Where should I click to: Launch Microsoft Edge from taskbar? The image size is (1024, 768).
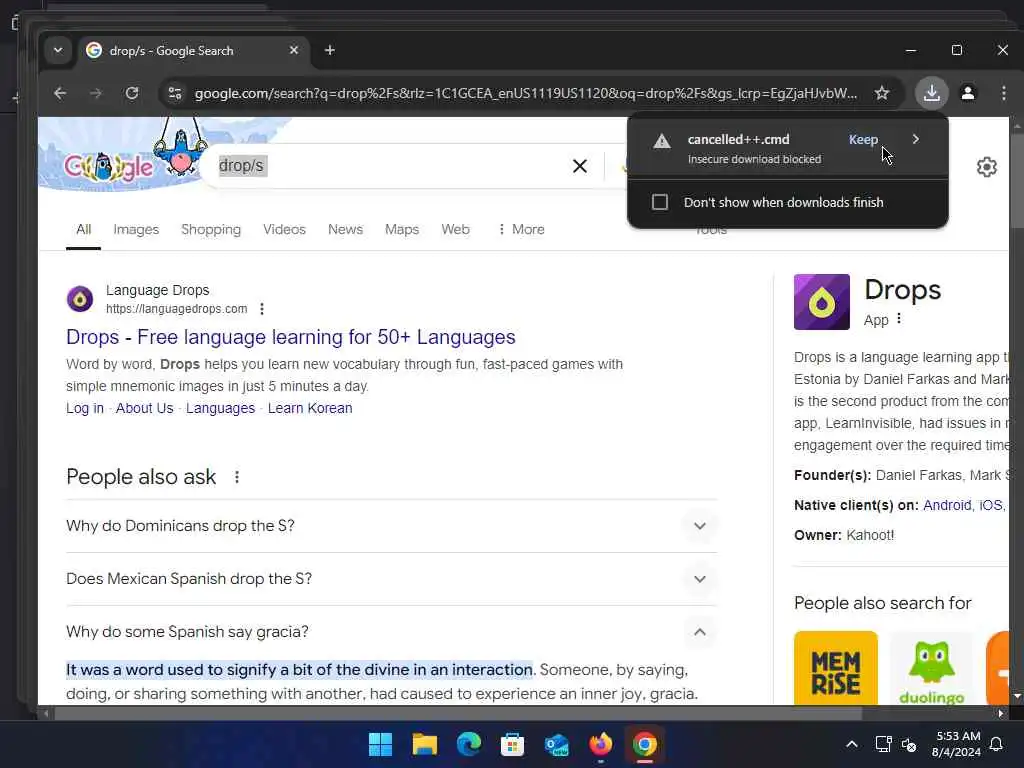469,744
